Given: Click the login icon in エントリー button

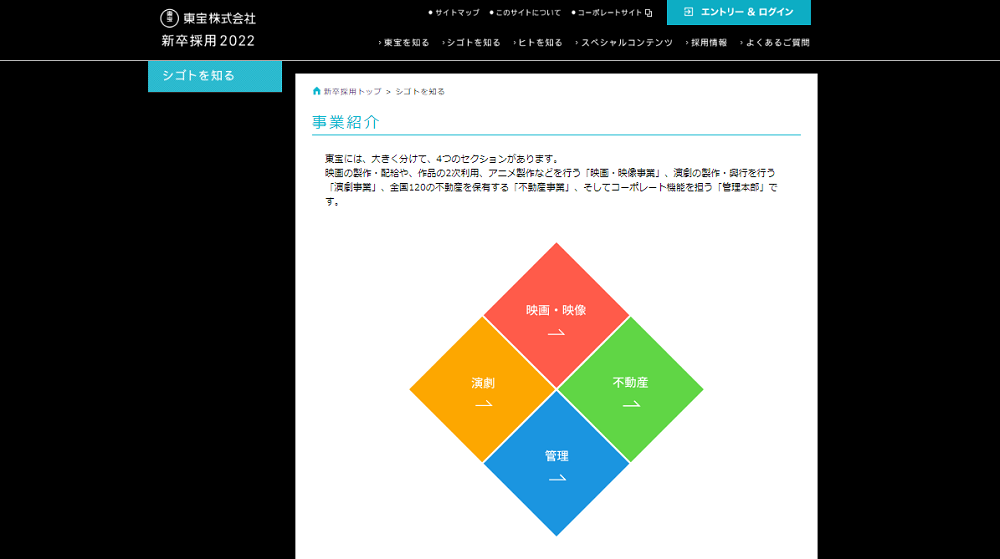Looking at the screenshot, I should (688, 12).
